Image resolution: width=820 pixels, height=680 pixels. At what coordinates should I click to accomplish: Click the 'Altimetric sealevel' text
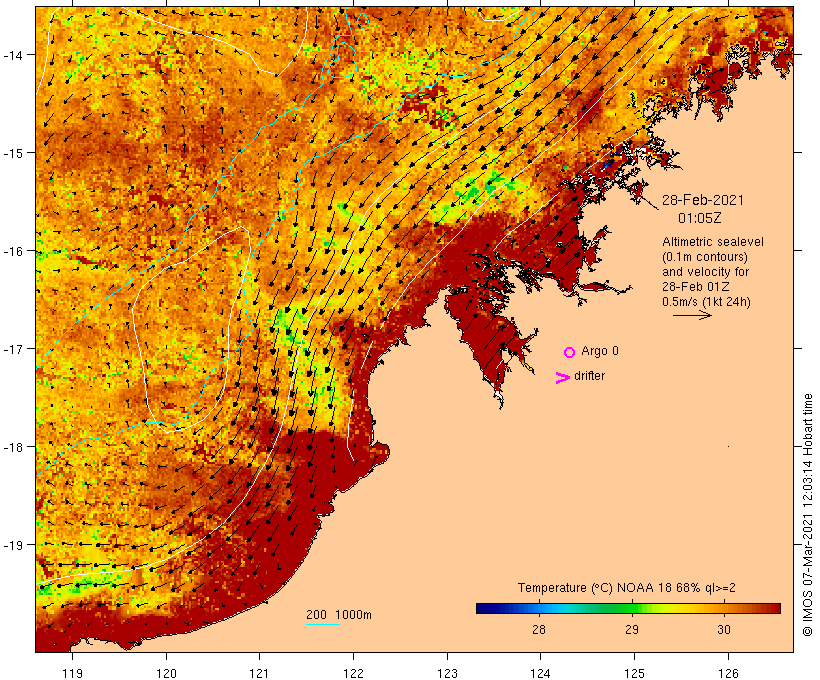712,242
